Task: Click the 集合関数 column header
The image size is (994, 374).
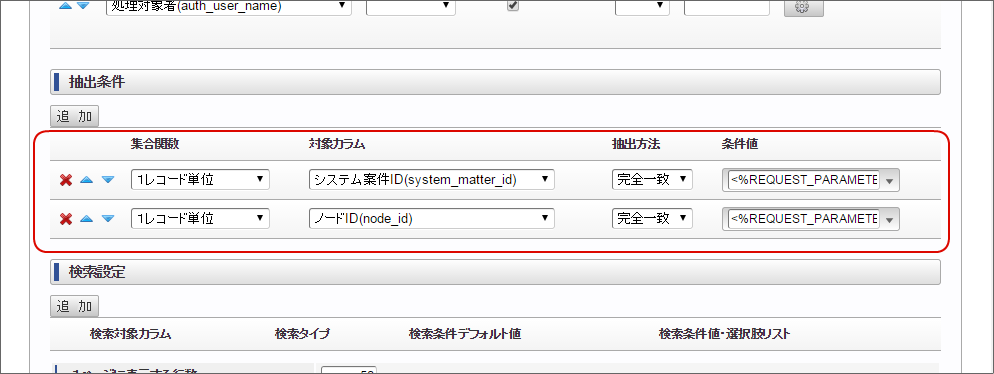Action: 155,144
